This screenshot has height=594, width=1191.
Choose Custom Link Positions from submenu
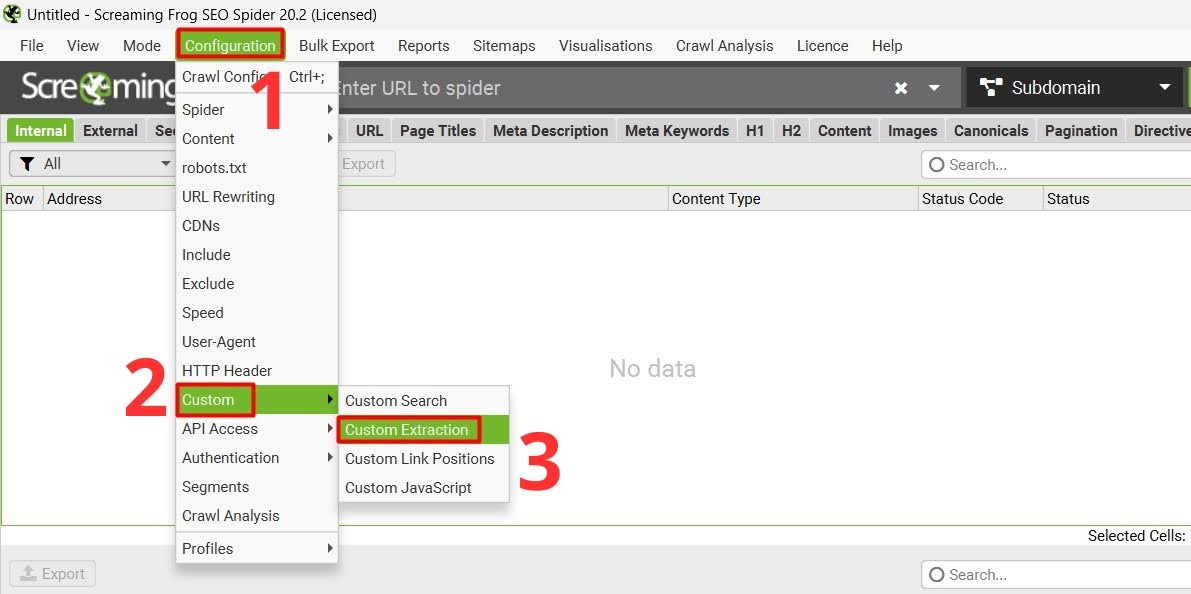click(423, 459)
